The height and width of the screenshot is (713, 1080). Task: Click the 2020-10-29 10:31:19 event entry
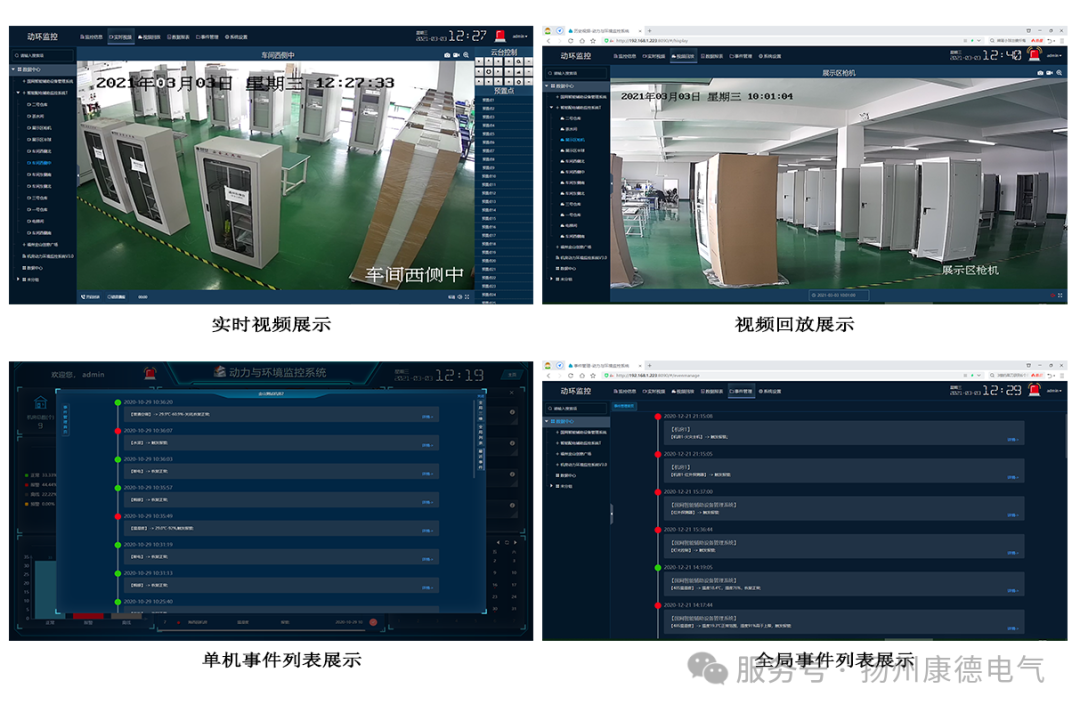coord(280,557)
